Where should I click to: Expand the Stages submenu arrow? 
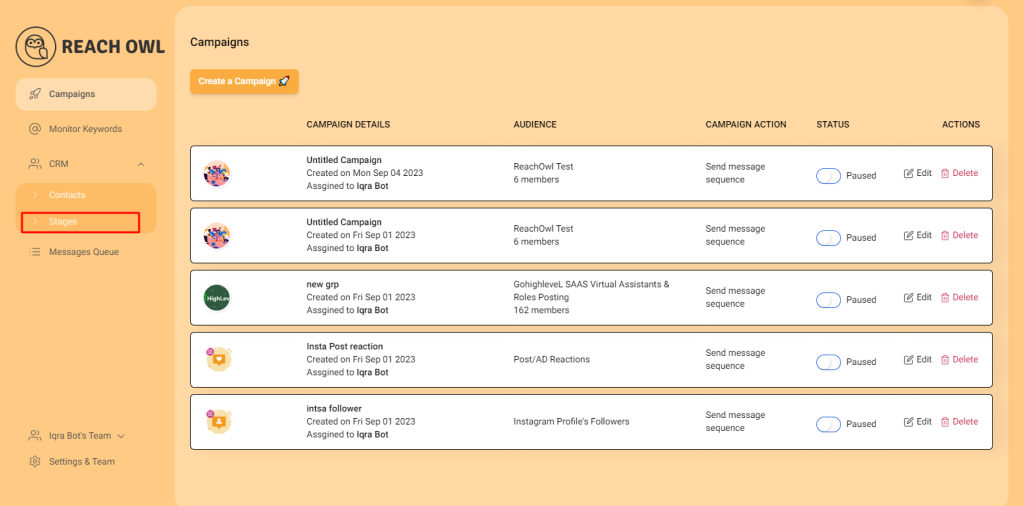[x=35, y=222]
